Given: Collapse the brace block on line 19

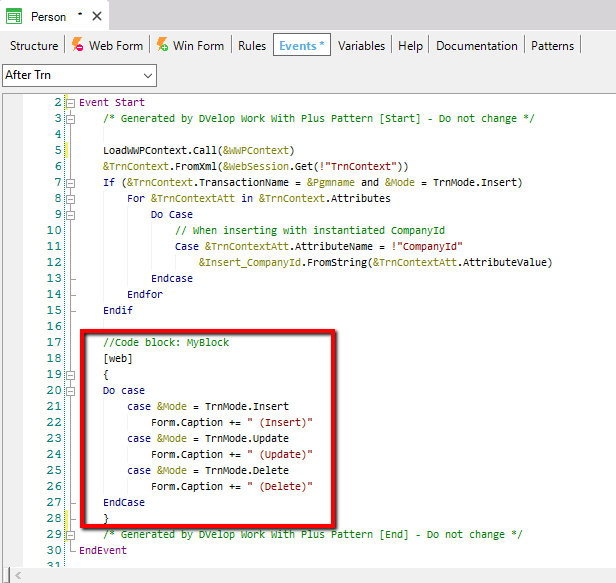Looking at the screenshot, I should click(70, 375).
